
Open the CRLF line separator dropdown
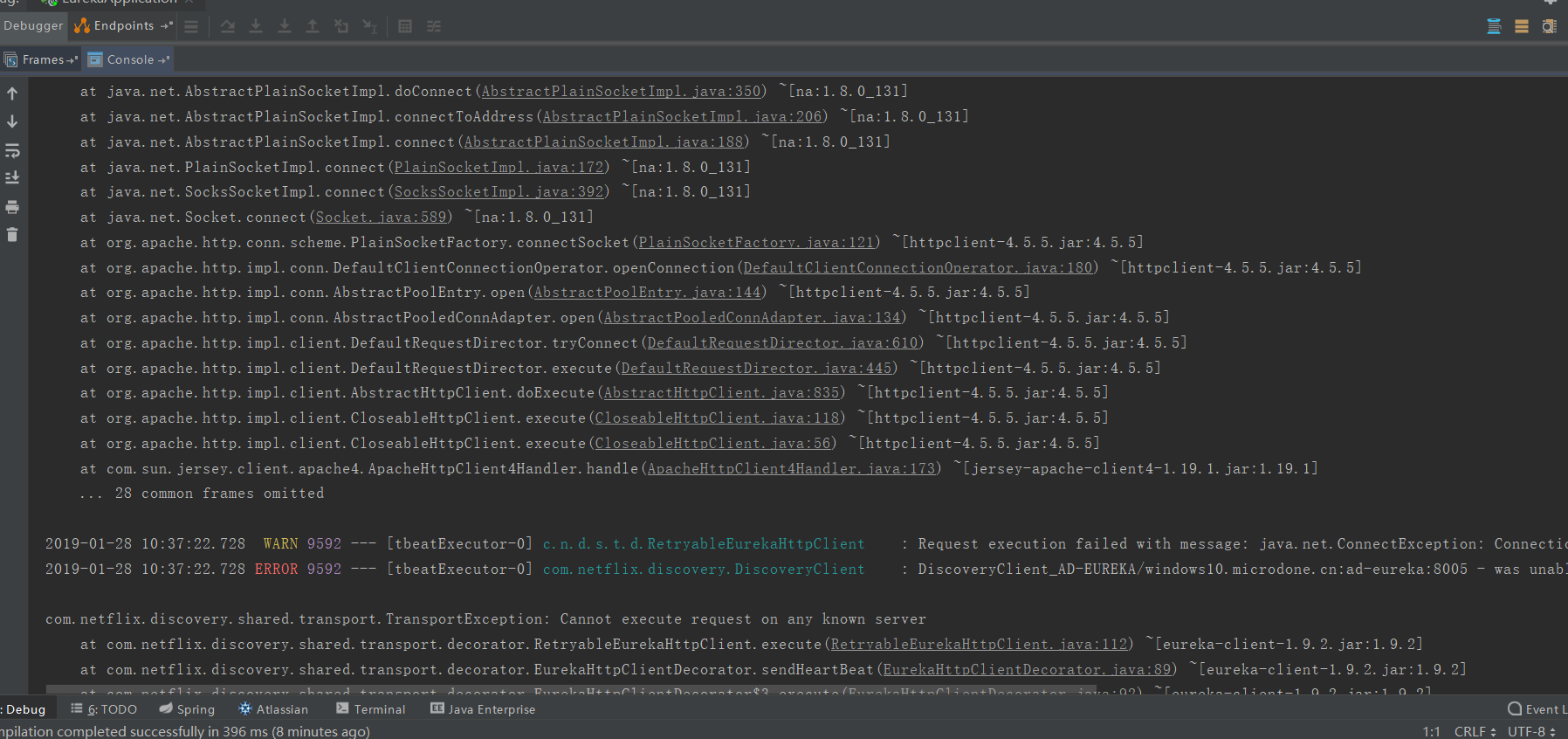click(1475, 731)
